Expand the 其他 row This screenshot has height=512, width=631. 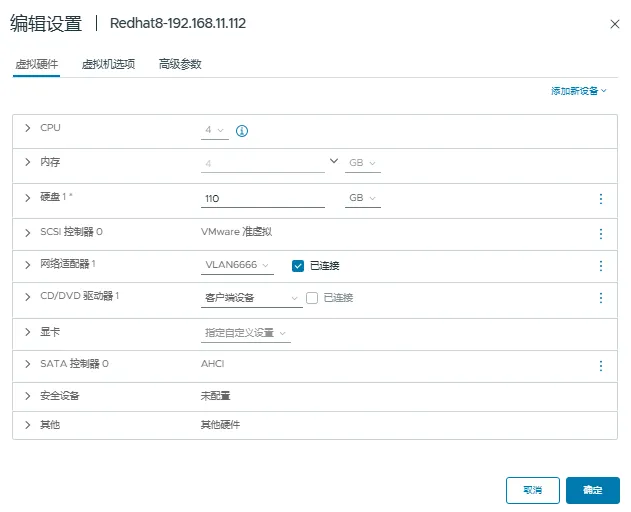coord(27,425)
